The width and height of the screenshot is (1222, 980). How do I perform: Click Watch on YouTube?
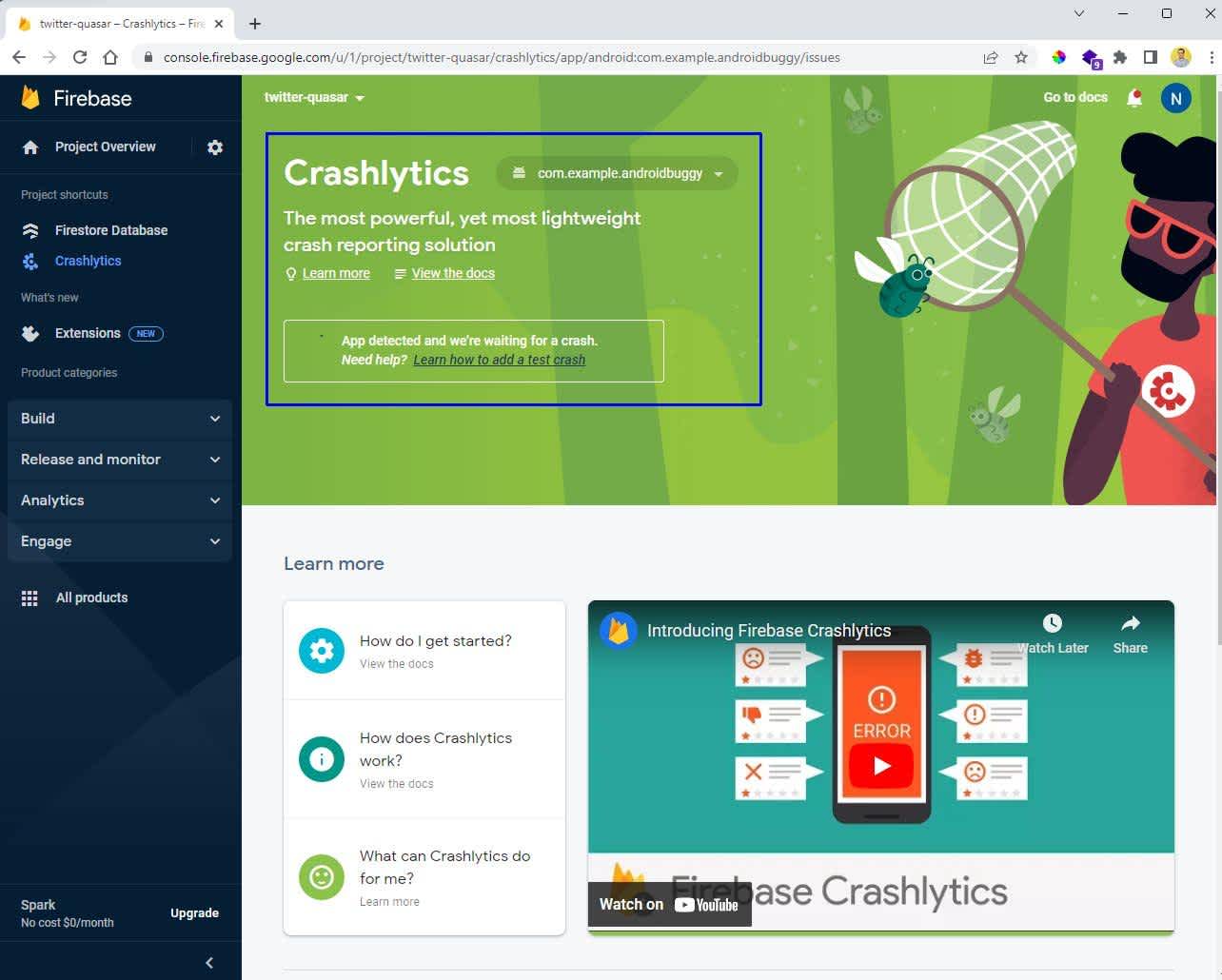point(670,905)
